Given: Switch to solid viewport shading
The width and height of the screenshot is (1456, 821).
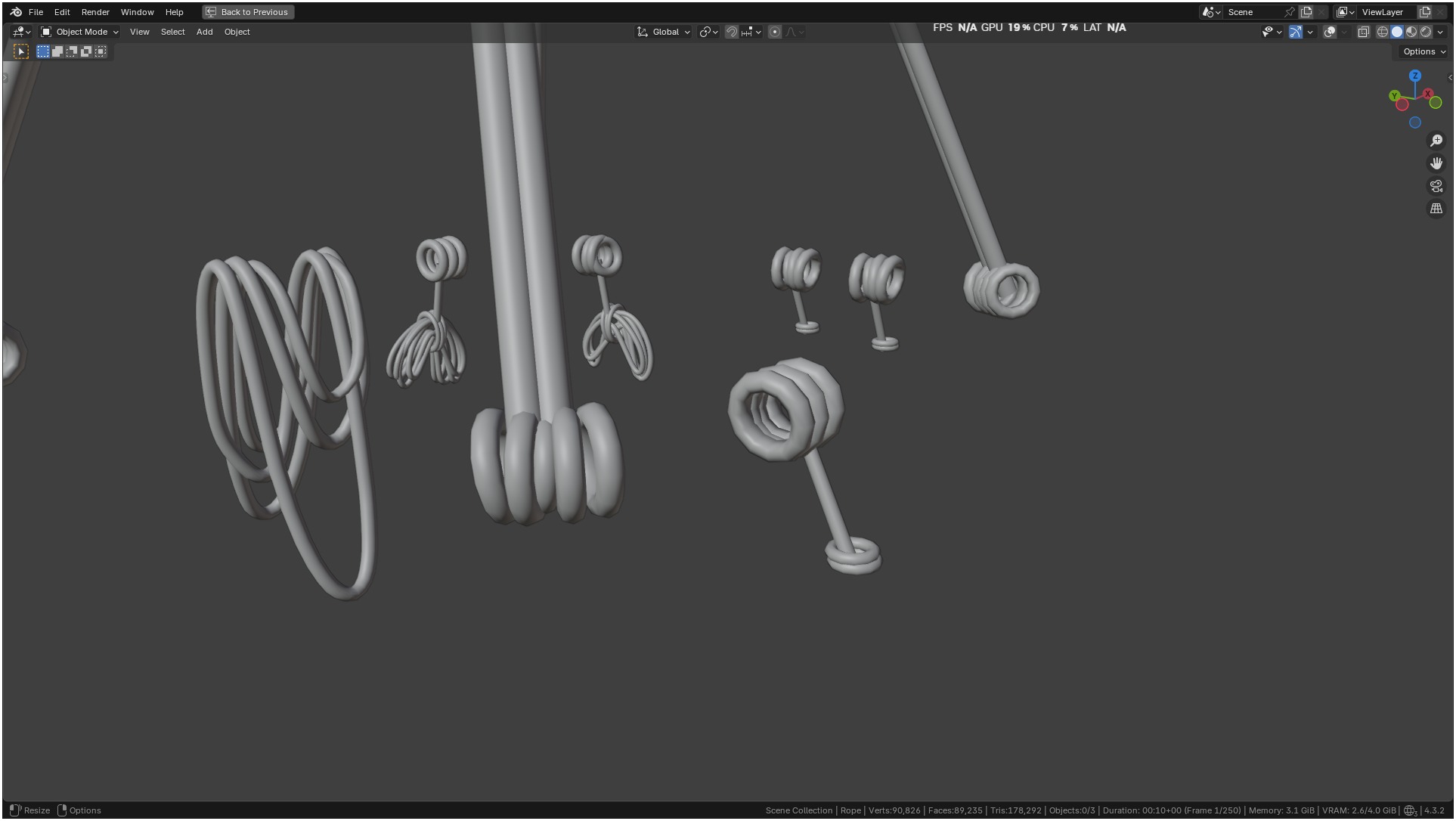Looking at the screenshot, I should 1397,32.
